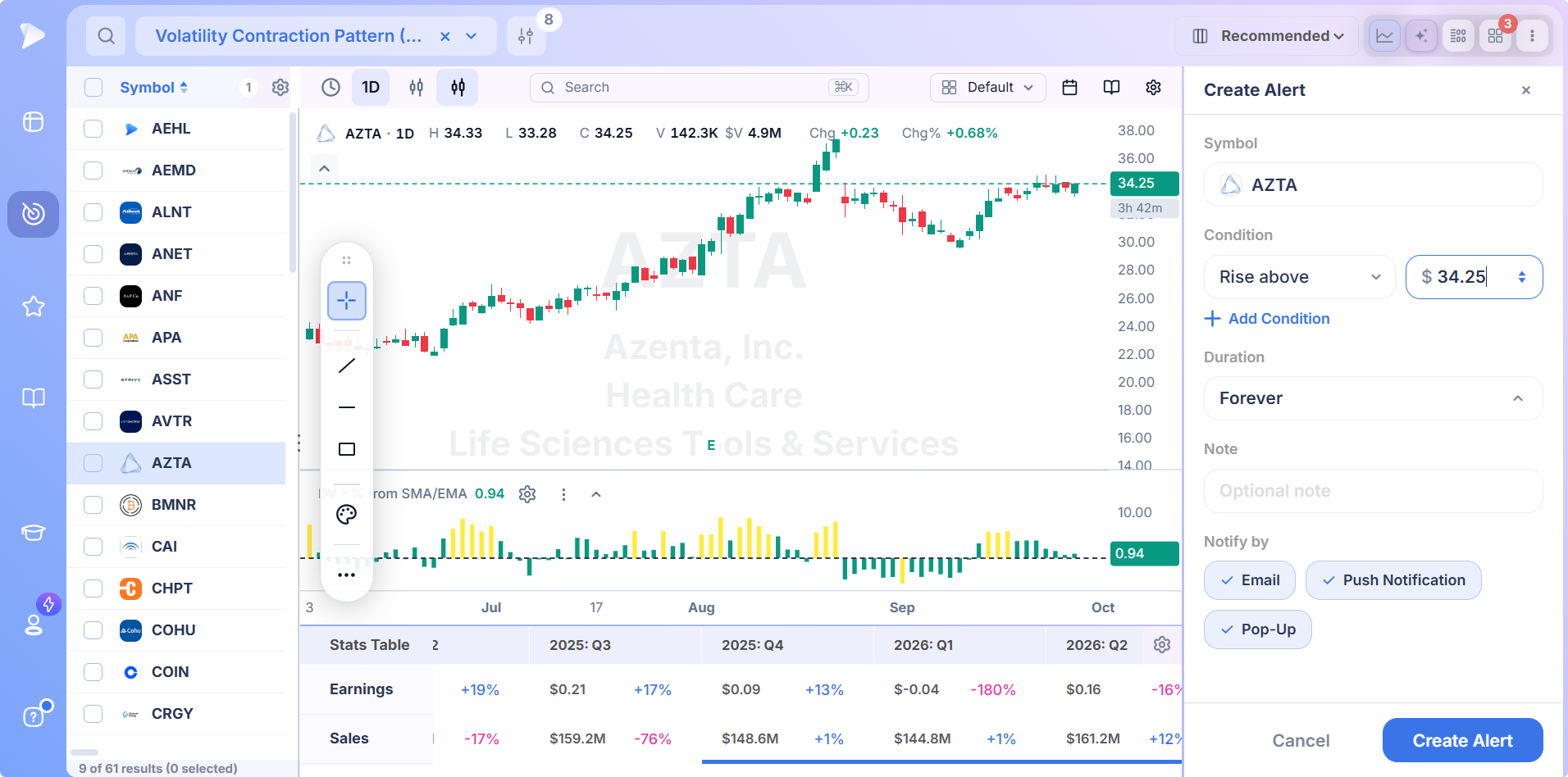Open the Stats Table settings gear
Screen dimensions: 1568x777
click(x=1162, y=645)
